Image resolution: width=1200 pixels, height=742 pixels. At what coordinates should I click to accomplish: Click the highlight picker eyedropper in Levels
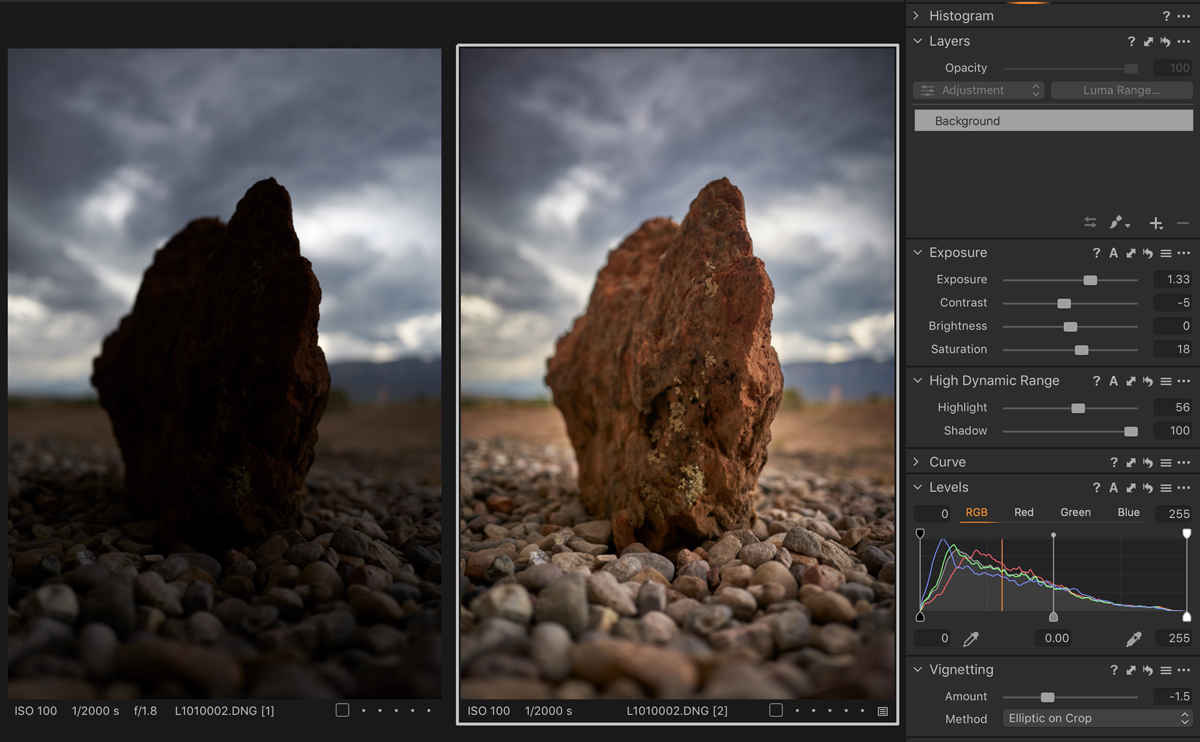(x=1133, y=638)
